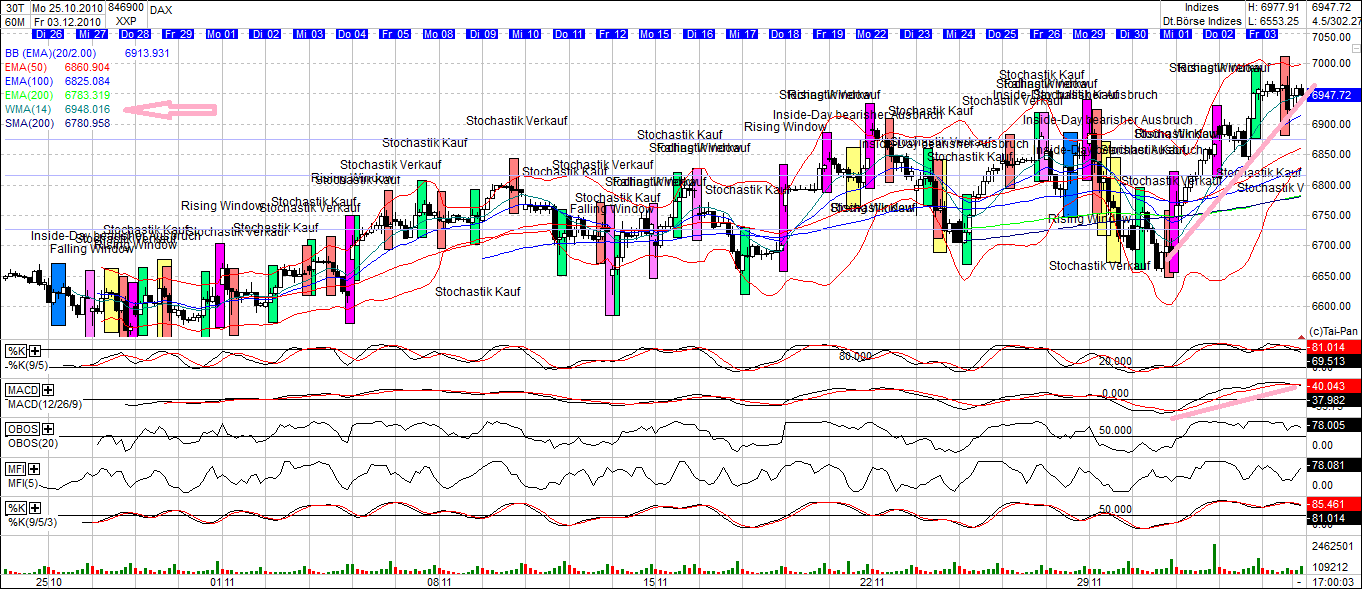Viewport: 1362px width, 589px height.
Task: Click the 6800.00 price scale label
Action: (1331, 185)
